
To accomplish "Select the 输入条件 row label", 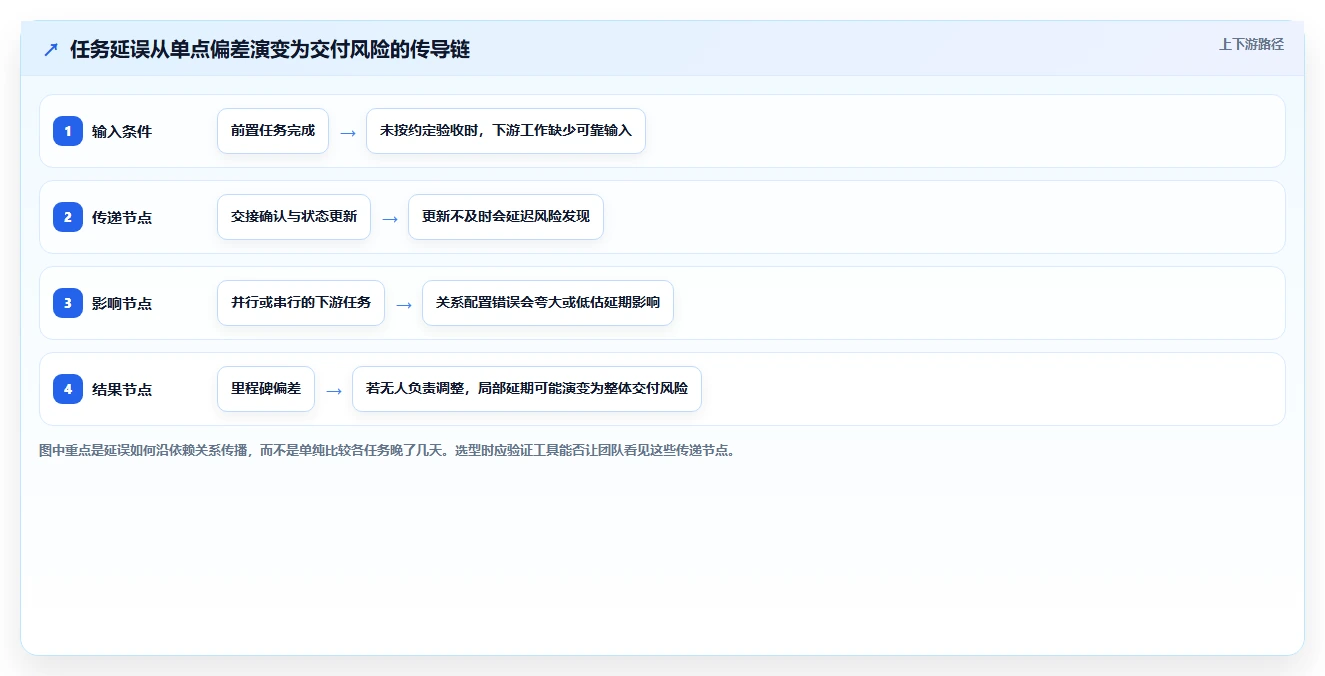I will (x=122, y=131).
